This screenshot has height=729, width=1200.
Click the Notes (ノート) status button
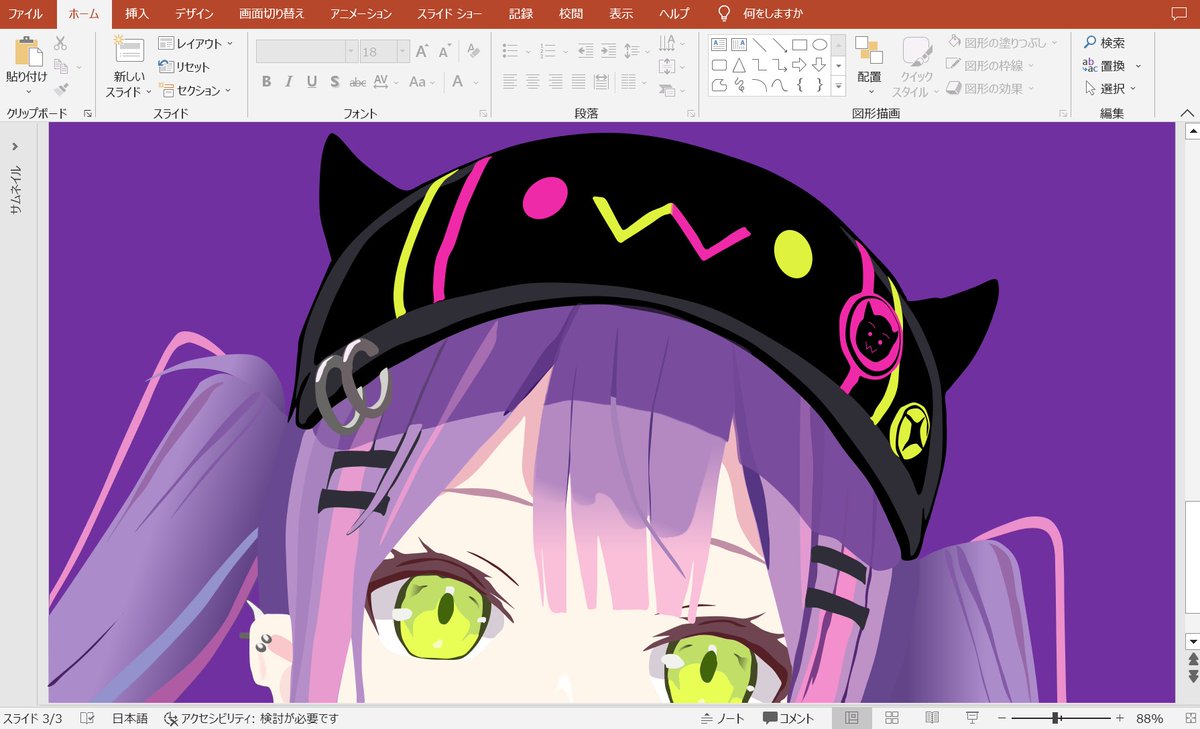click(722, 718)
